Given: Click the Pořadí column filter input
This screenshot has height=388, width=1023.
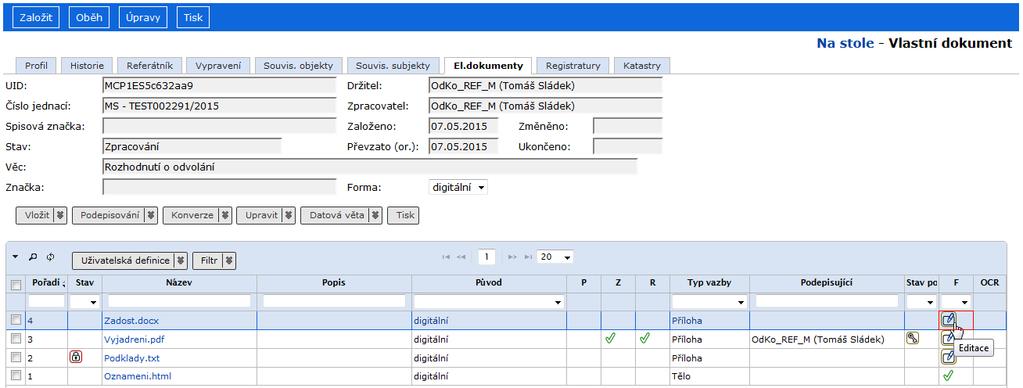Looking at the screenshot, I should 46,301.
